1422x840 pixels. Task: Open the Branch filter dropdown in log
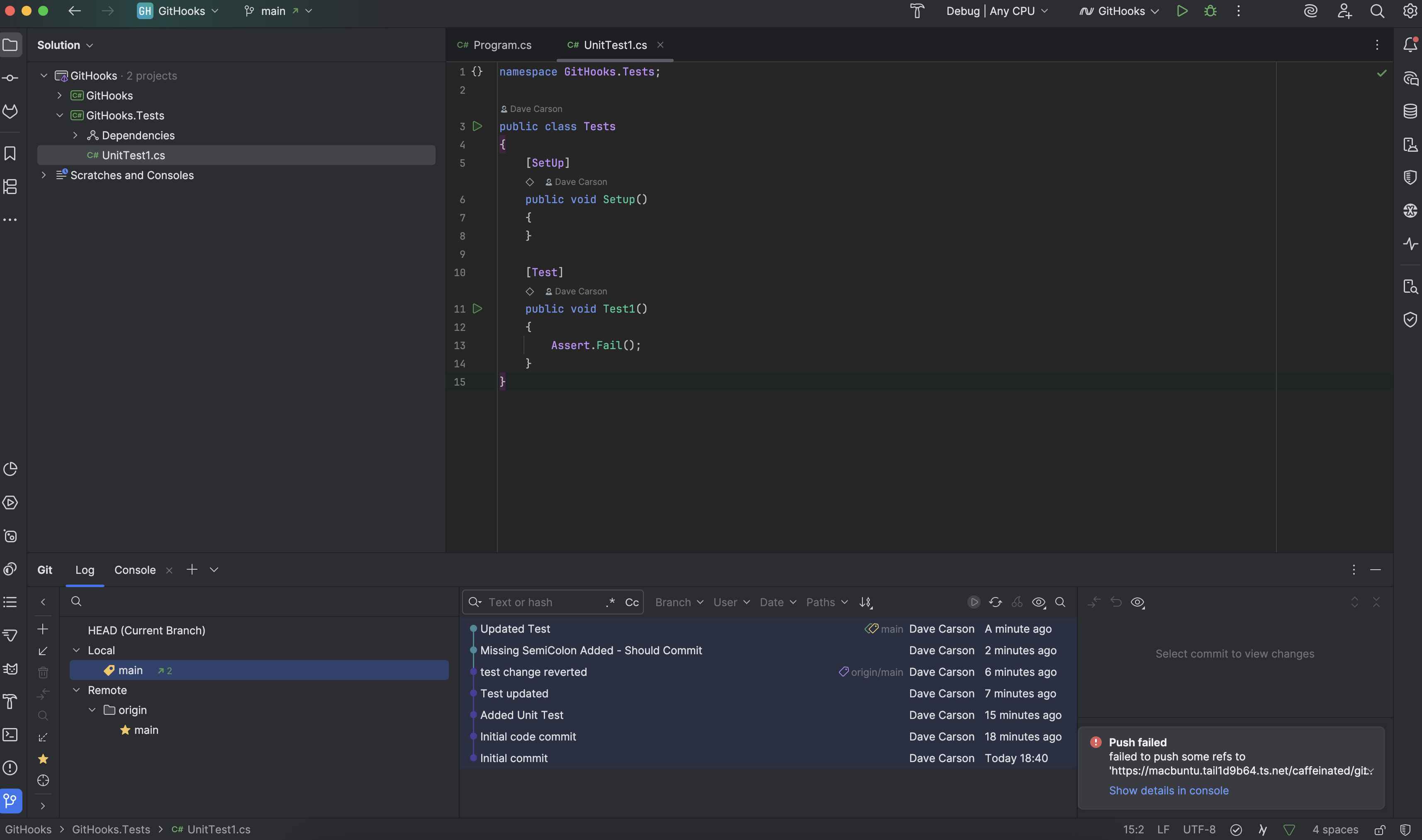679,602
